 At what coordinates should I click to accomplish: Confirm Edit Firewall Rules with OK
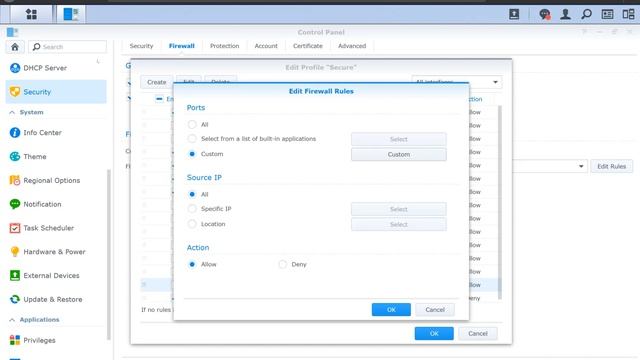[391, 309]
